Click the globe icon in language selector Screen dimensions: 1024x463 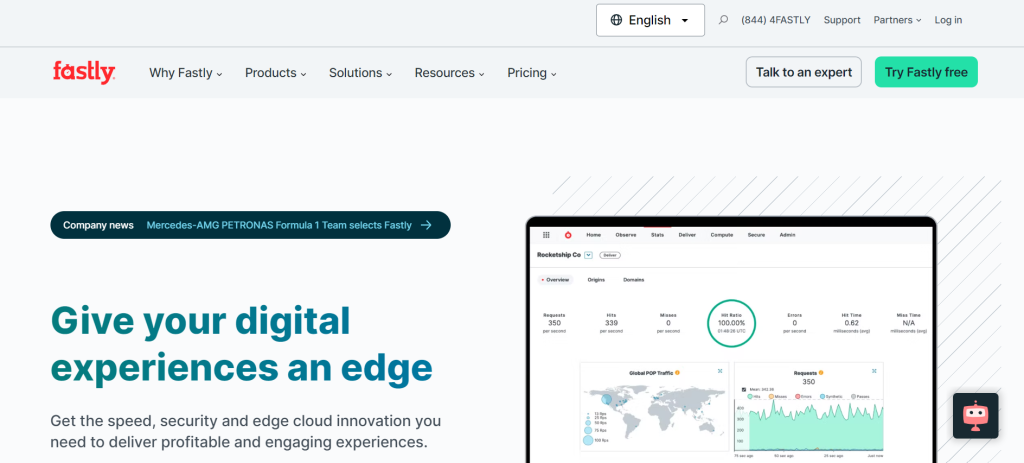point(616,20)
